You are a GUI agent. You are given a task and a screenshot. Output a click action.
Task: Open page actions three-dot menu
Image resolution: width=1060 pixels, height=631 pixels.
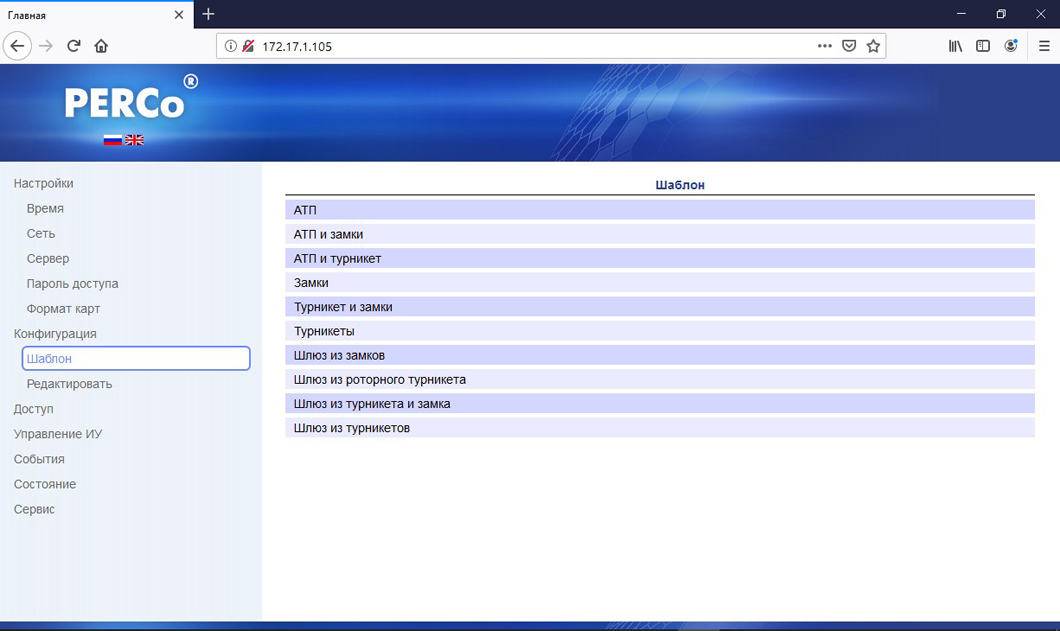tap(824, 46)
